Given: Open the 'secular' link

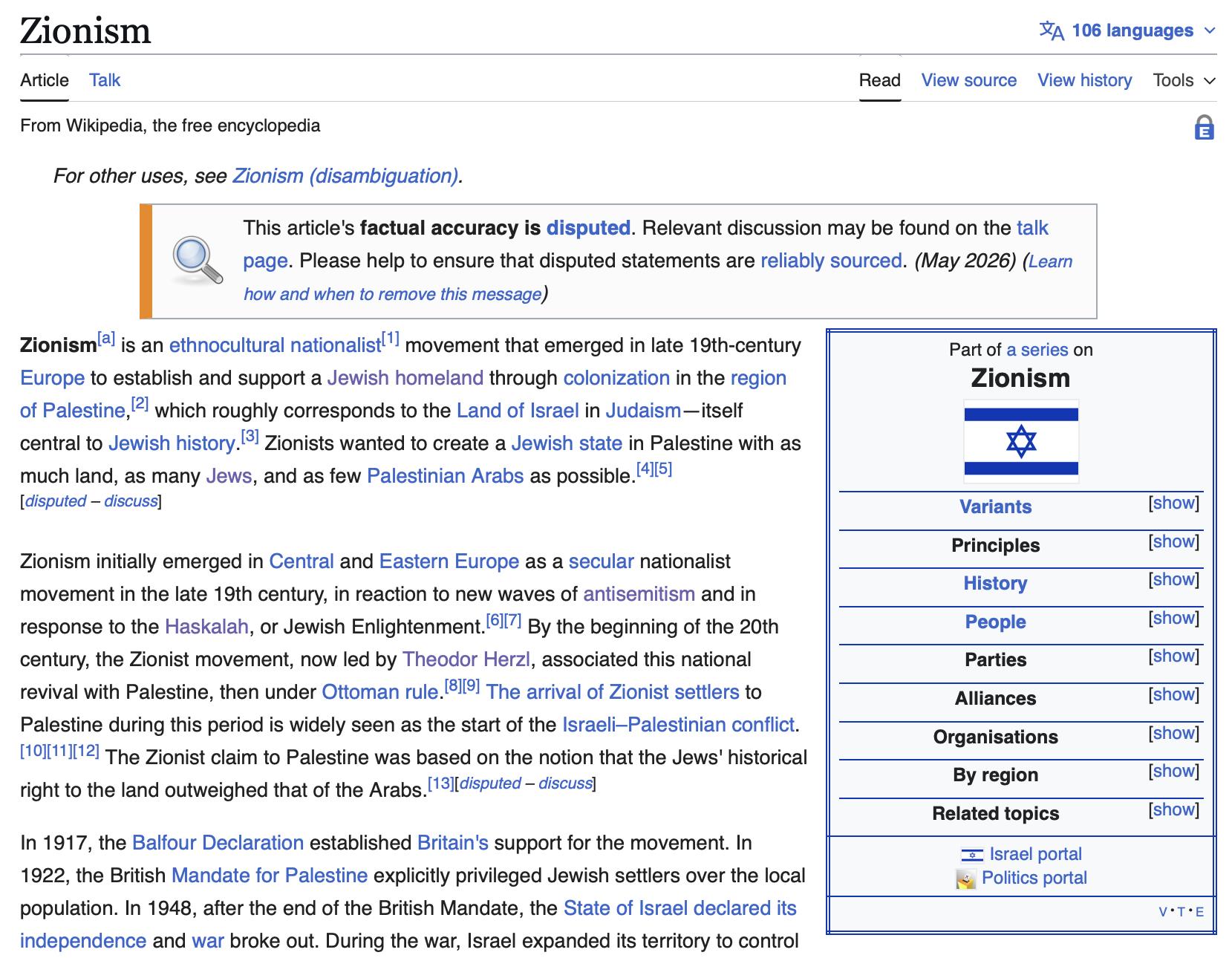Looking at the screenshot, I should [602, 561].
